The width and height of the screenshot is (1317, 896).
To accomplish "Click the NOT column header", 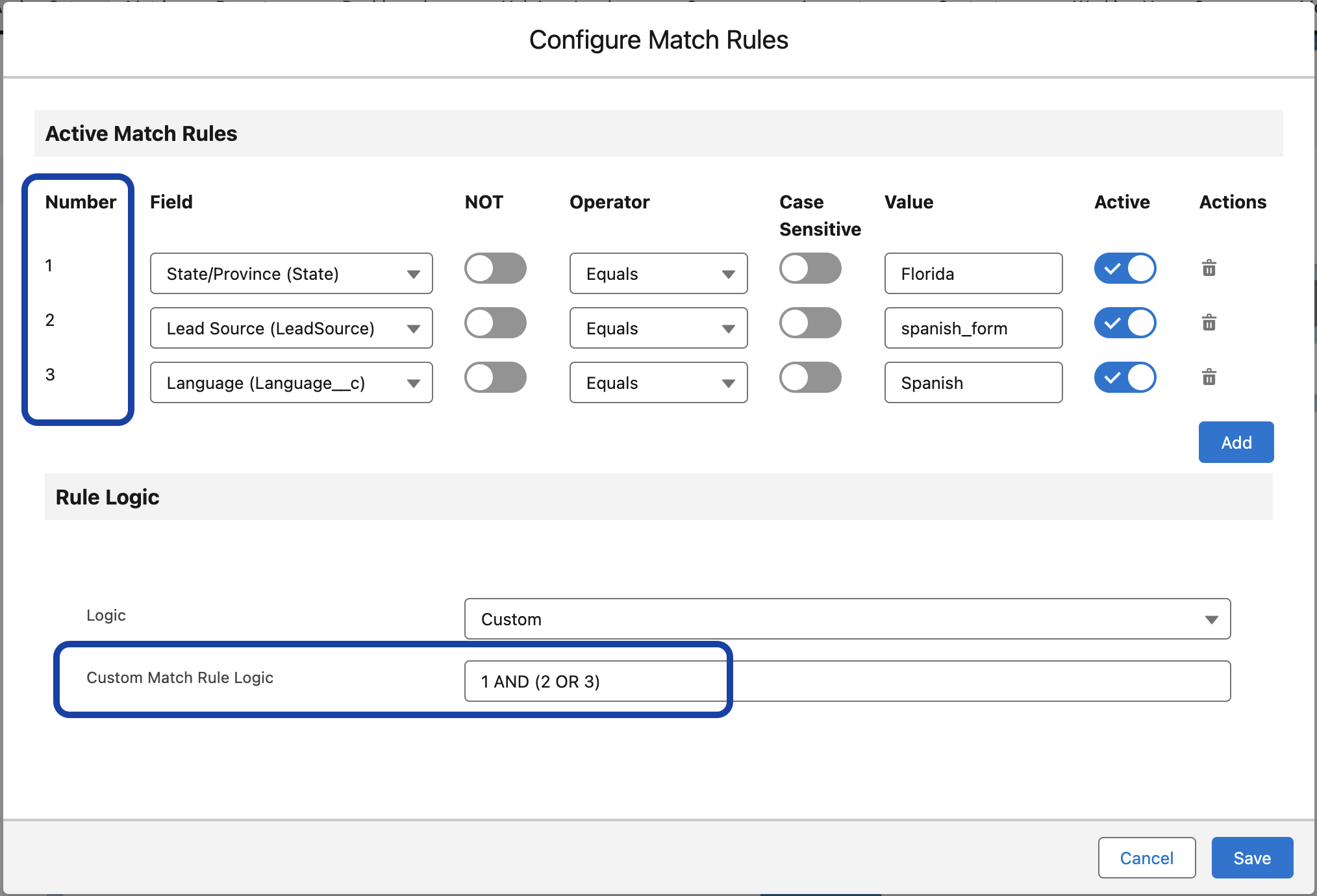I will click(484, 202).
